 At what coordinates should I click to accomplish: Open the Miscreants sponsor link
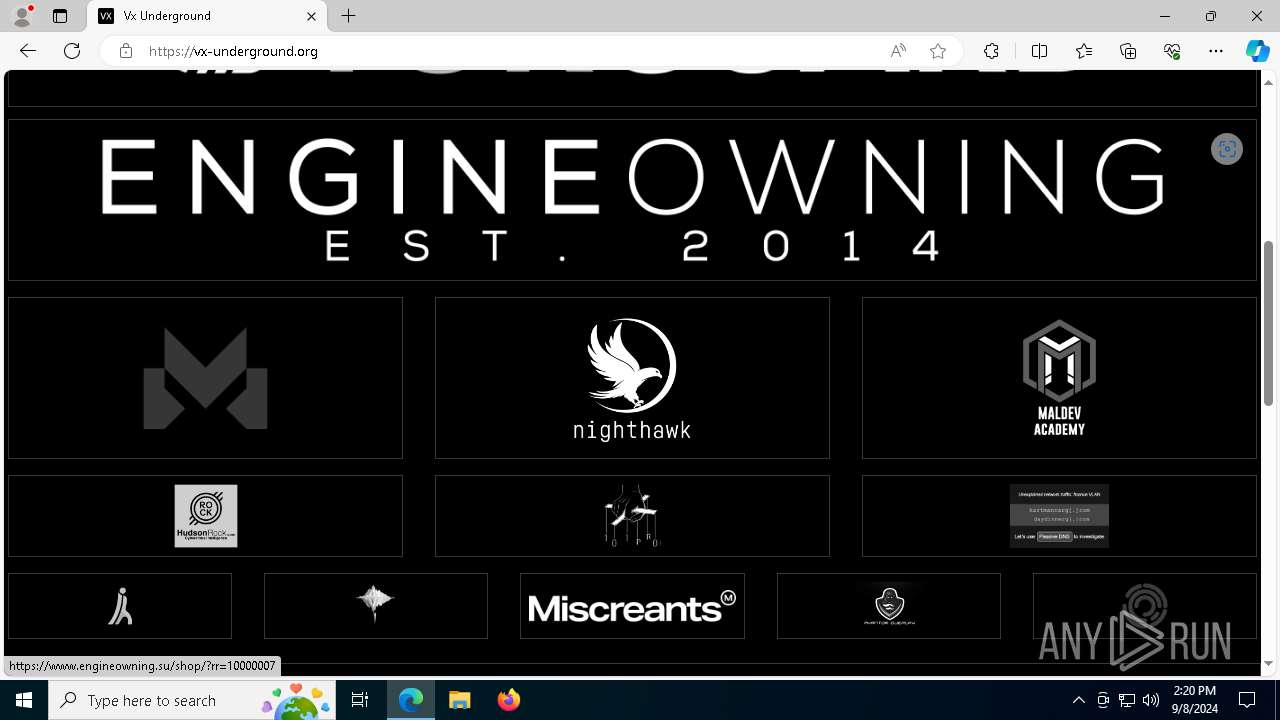click(632, 606)
